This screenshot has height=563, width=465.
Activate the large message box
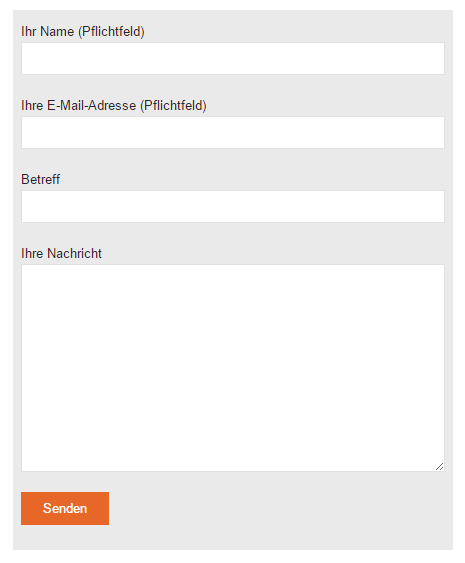[233, 368]
